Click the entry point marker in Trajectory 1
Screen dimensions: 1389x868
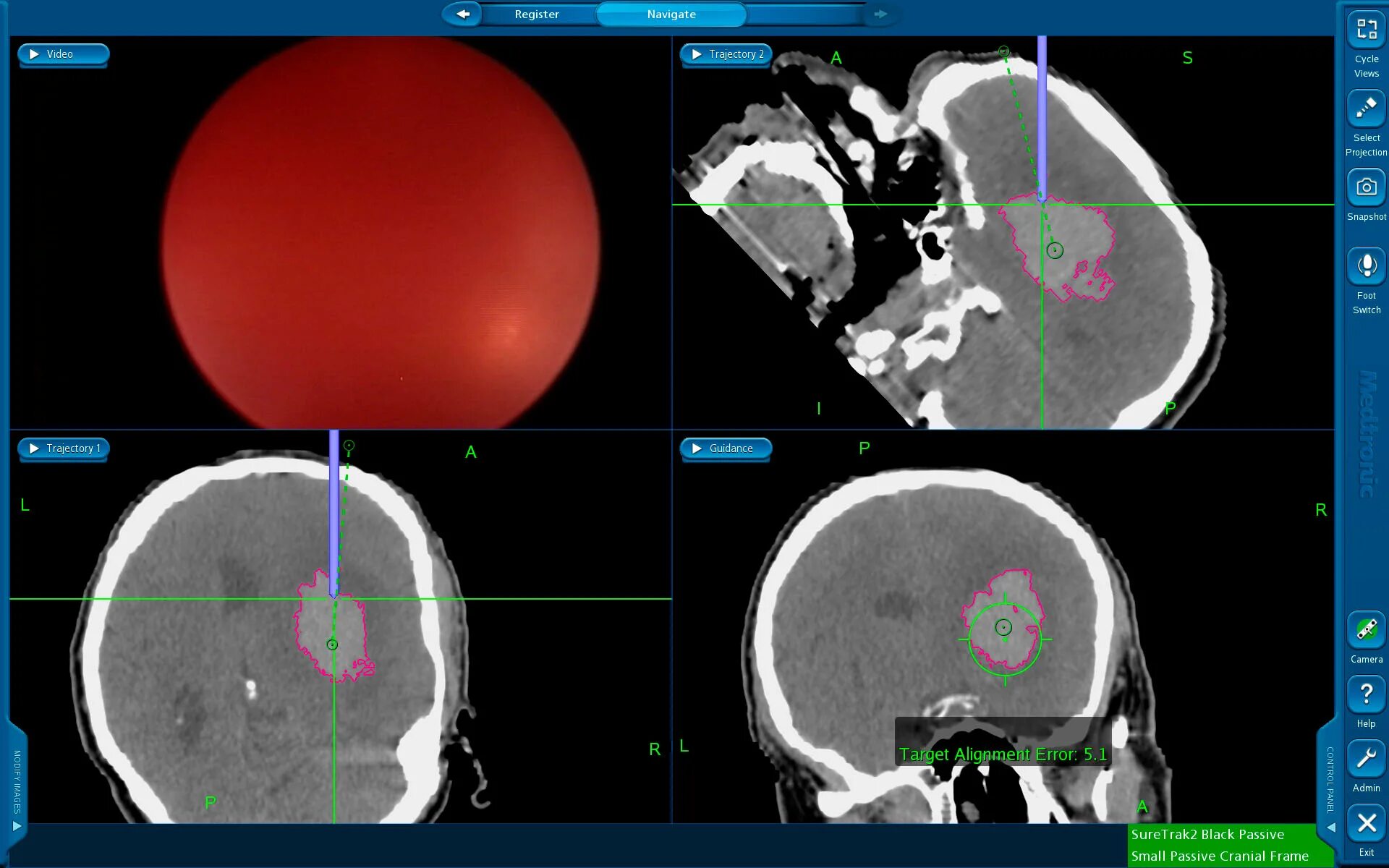349,446
